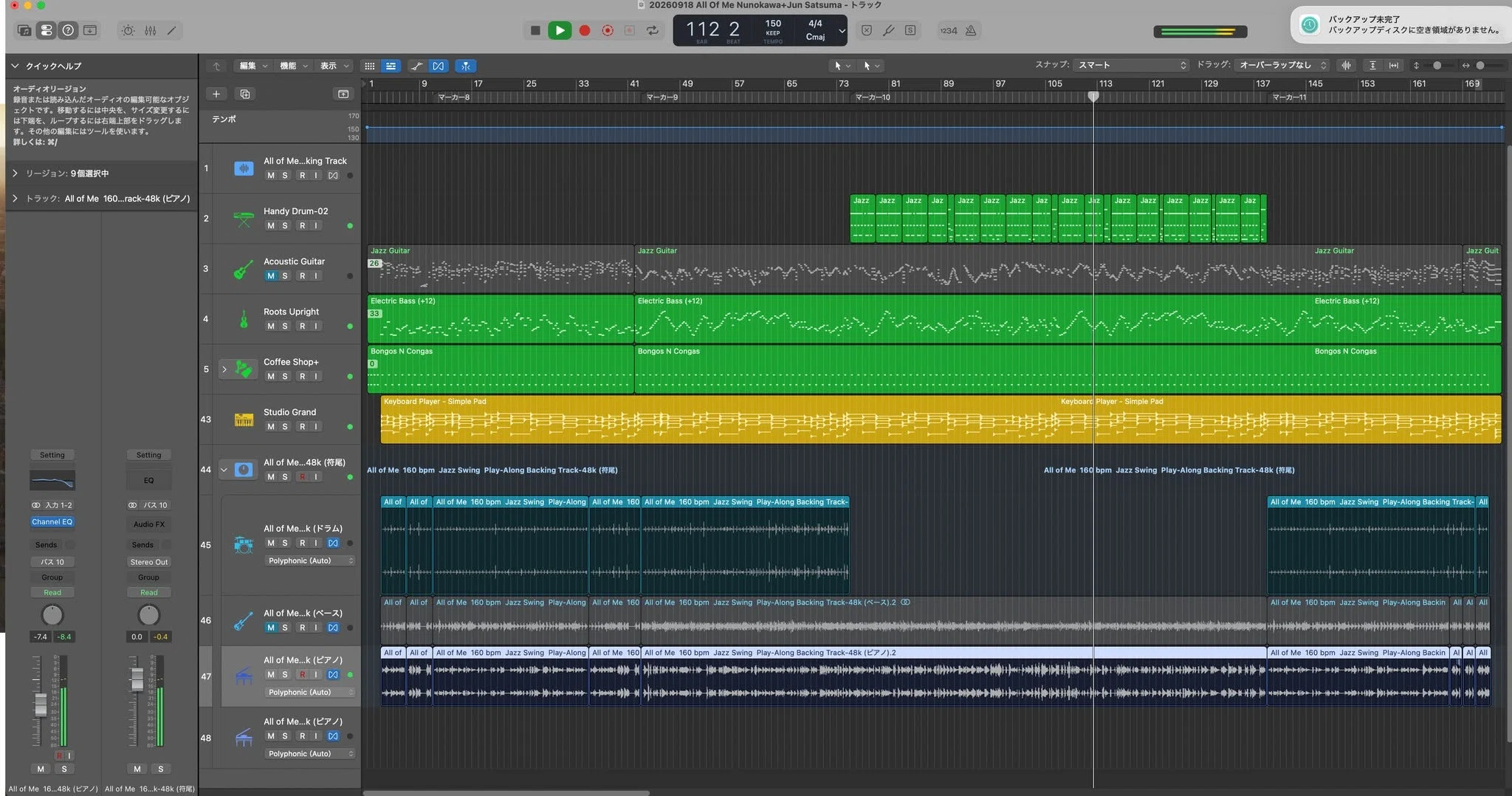
Task: Toggle the Cycle loop button
Action: (x=653, y=30)
